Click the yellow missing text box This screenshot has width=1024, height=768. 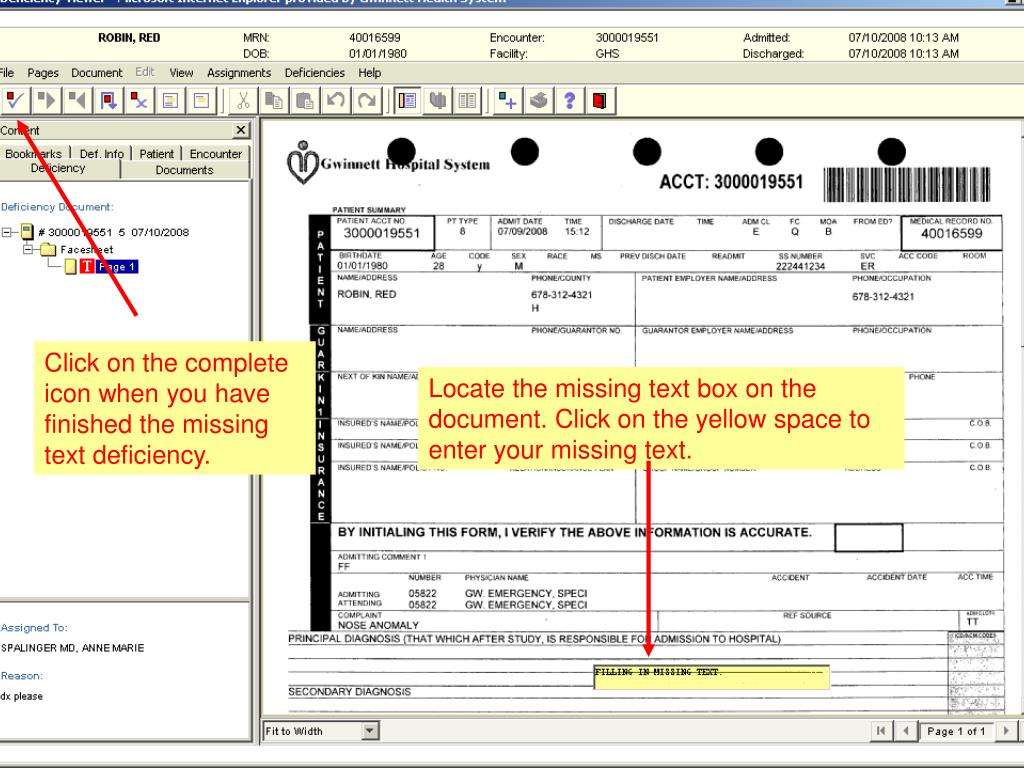[x=711, y=677]
